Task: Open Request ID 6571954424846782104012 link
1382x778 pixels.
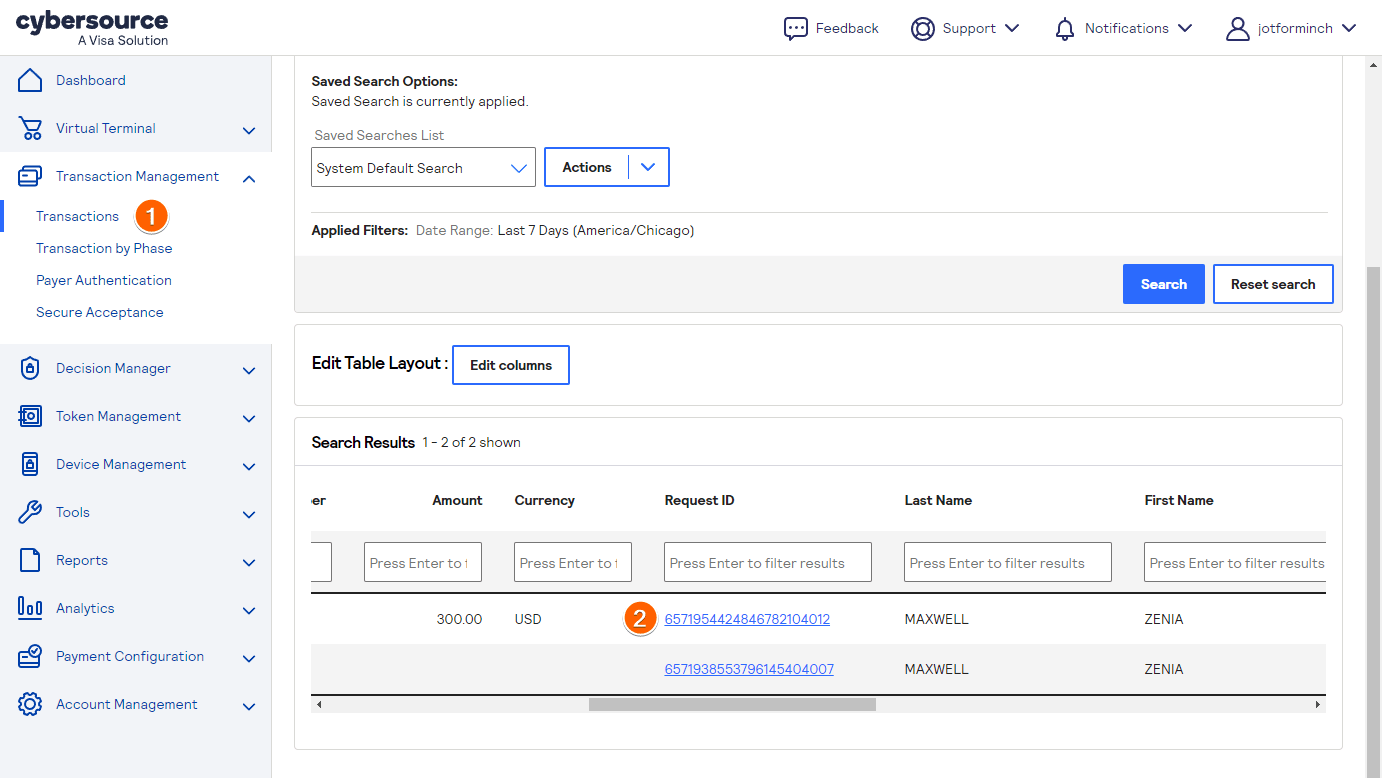Action: pos(747,619)
